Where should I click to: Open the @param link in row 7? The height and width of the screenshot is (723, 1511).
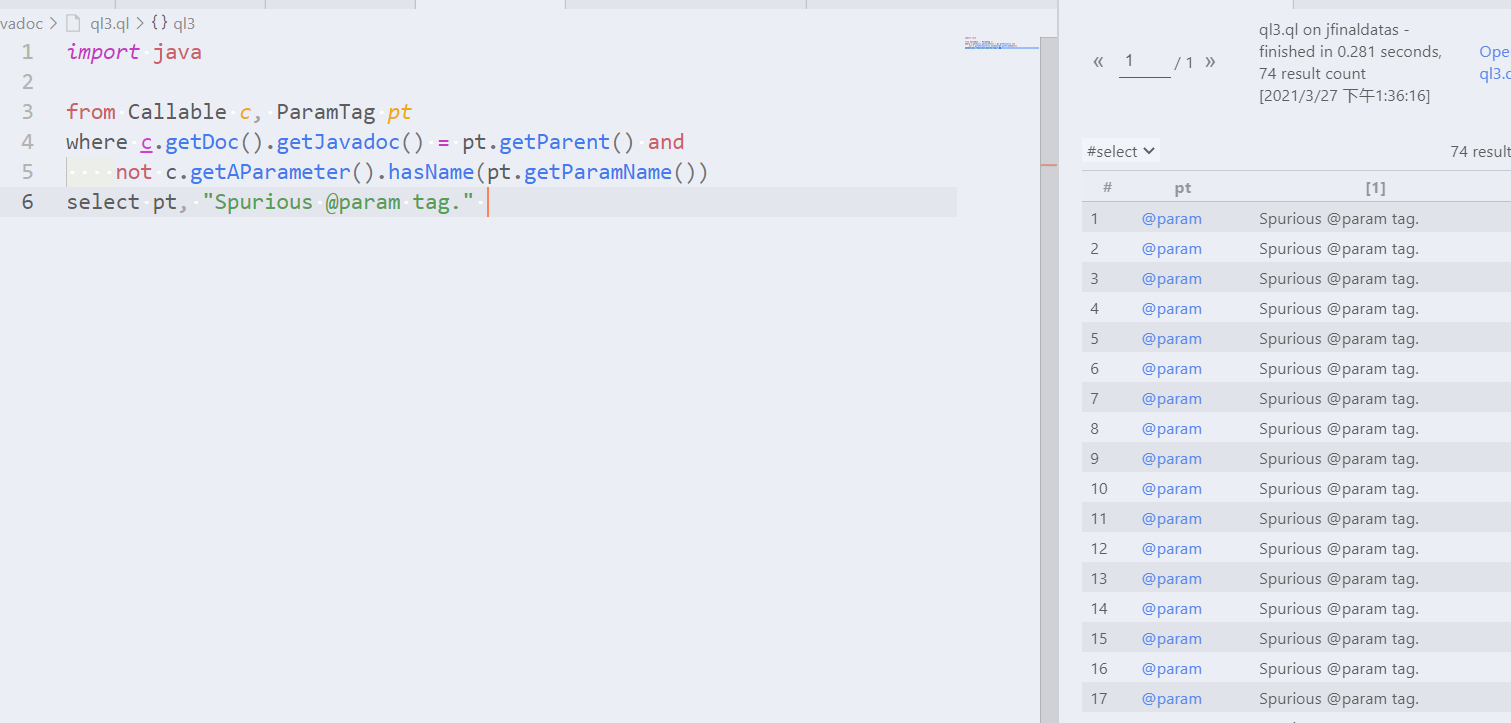coord(1172,399)
